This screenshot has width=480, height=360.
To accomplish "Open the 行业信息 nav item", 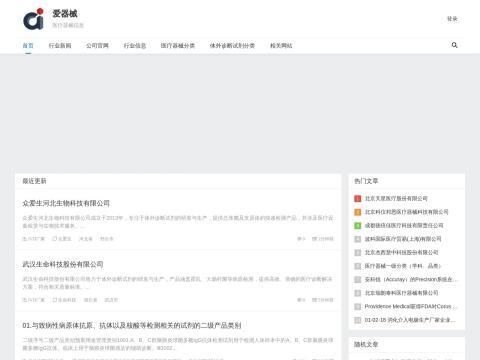I will tap(135, 46).
